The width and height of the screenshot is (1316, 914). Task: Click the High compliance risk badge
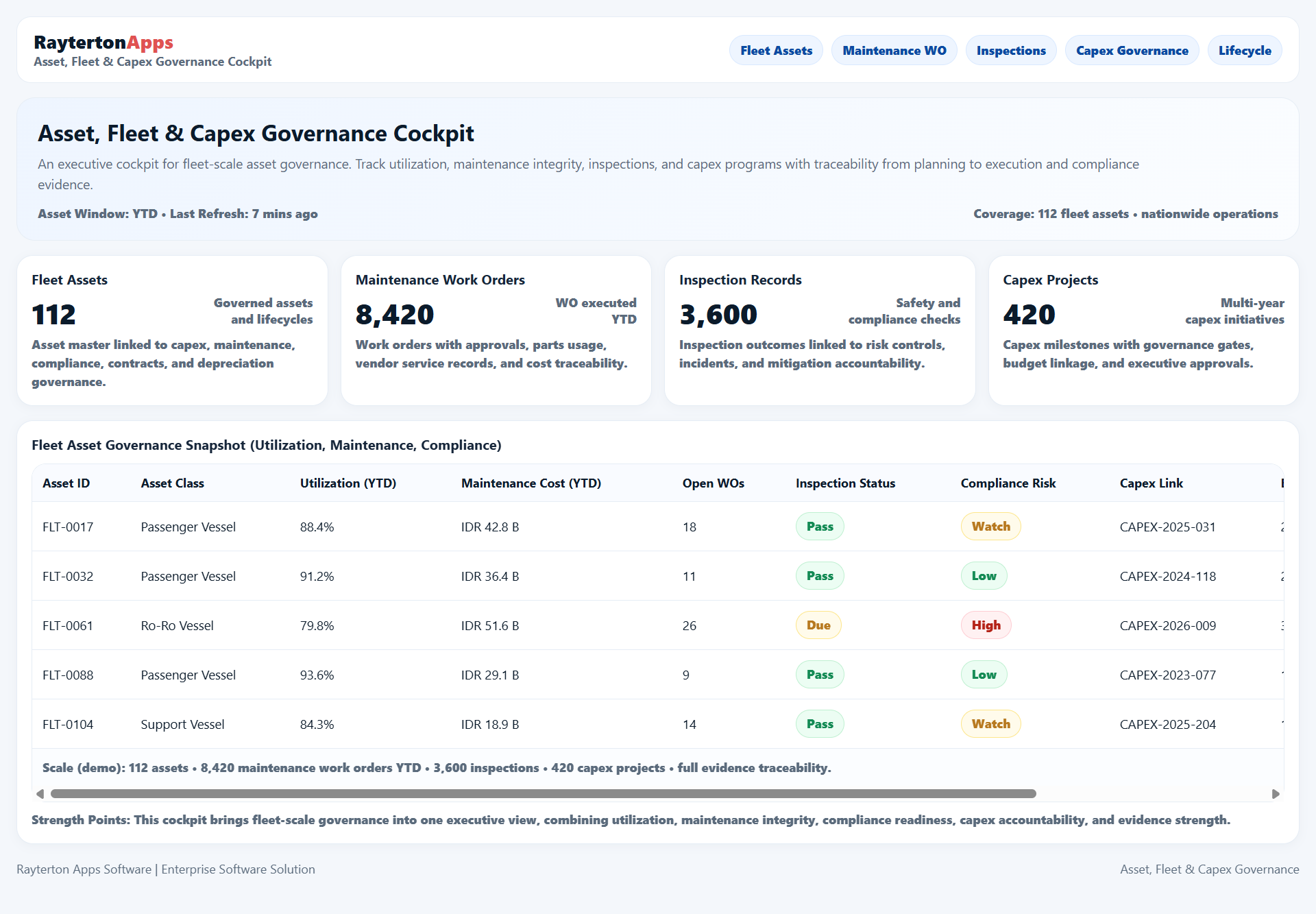point(986,625)
